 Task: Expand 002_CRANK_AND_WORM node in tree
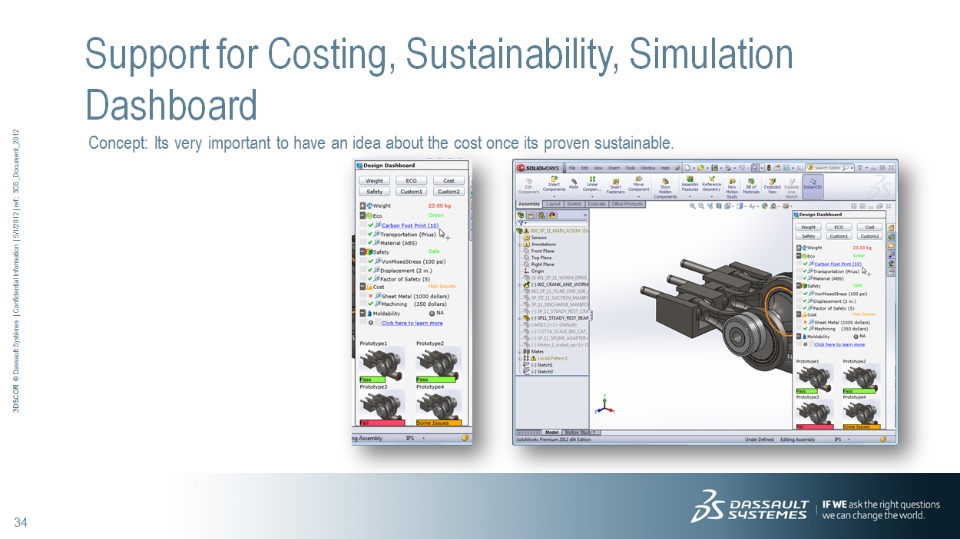tap(520, 284)
